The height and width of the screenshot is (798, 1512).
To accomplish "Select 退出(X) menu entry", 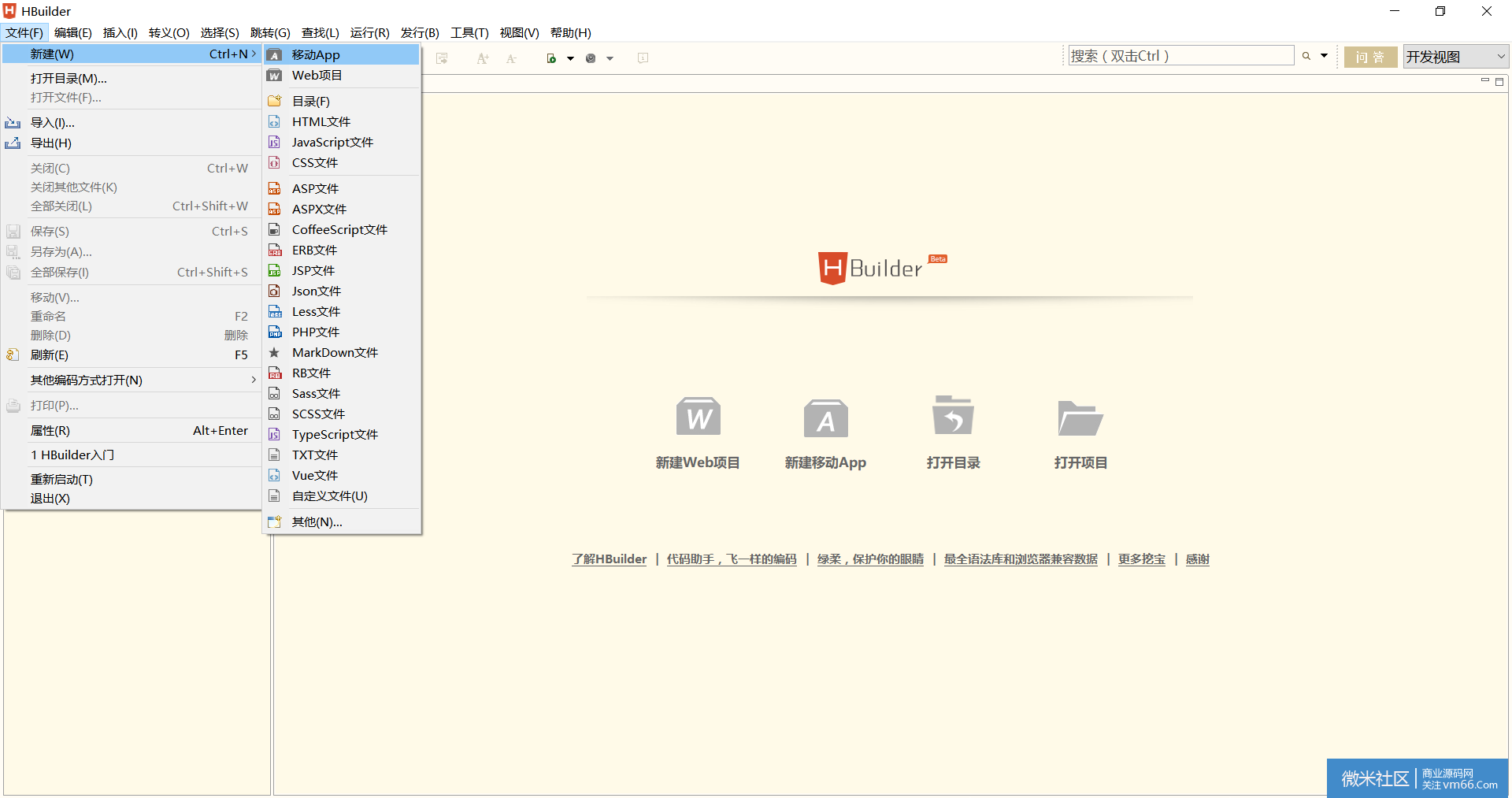I will coord(132,498).
